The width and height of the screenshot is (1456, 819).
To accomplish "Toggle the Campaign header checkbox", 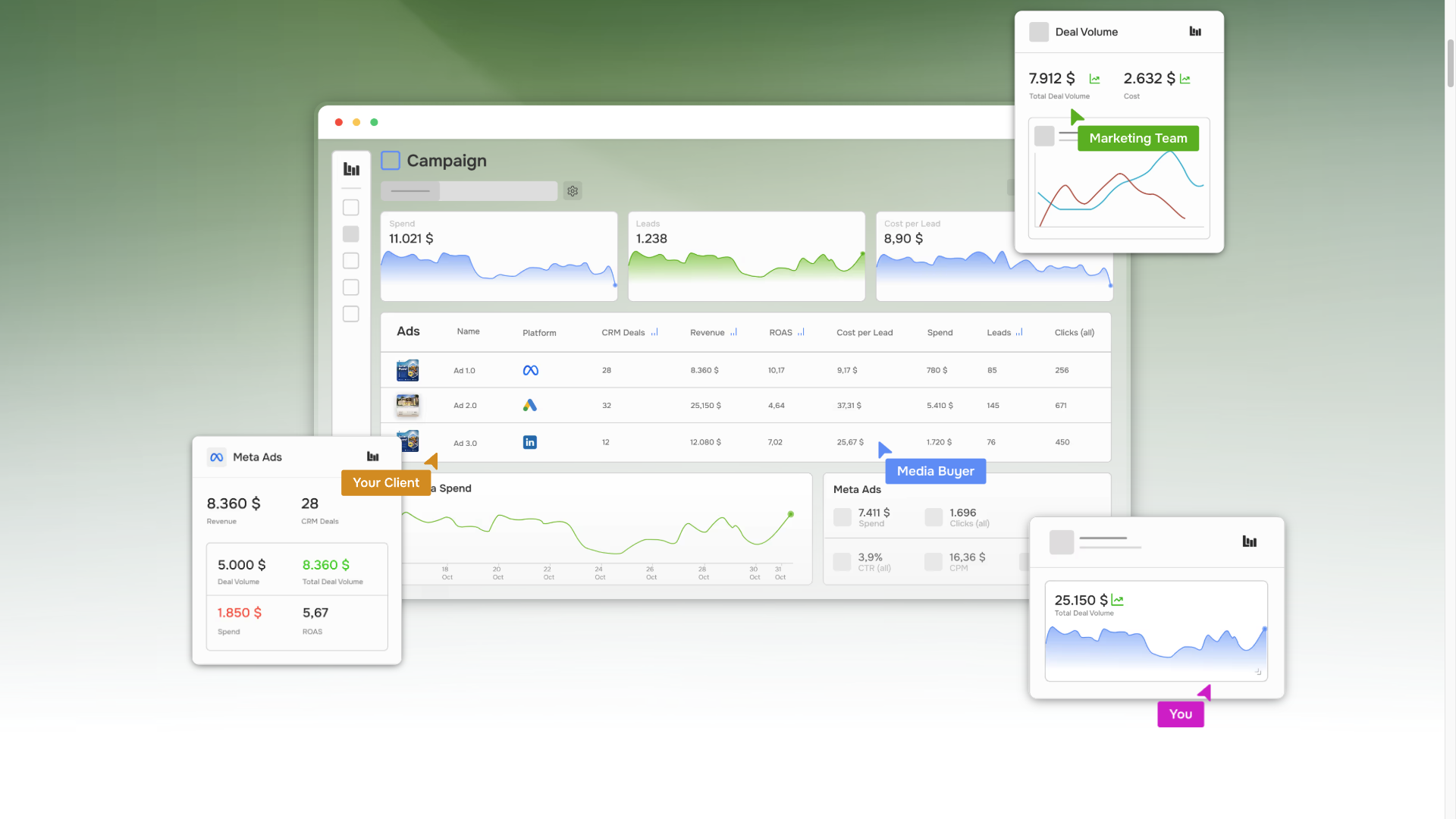I will point(390,160).
